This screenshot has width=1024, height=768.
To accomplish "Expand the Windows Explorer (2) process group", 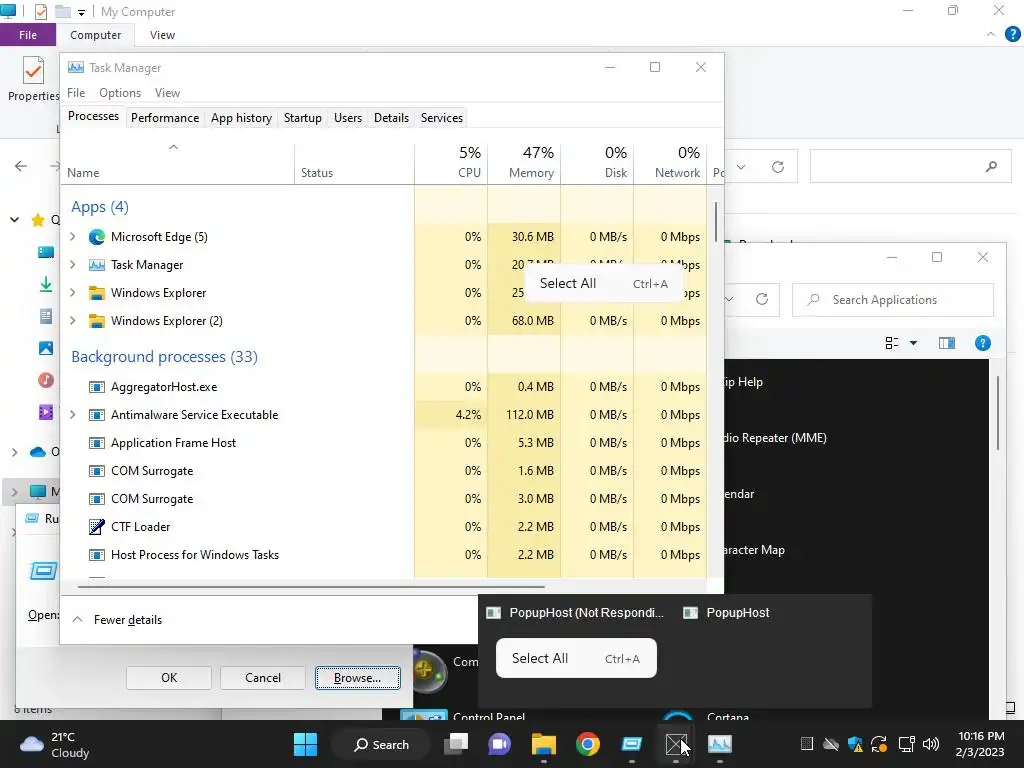I will (x=72, y=321).
